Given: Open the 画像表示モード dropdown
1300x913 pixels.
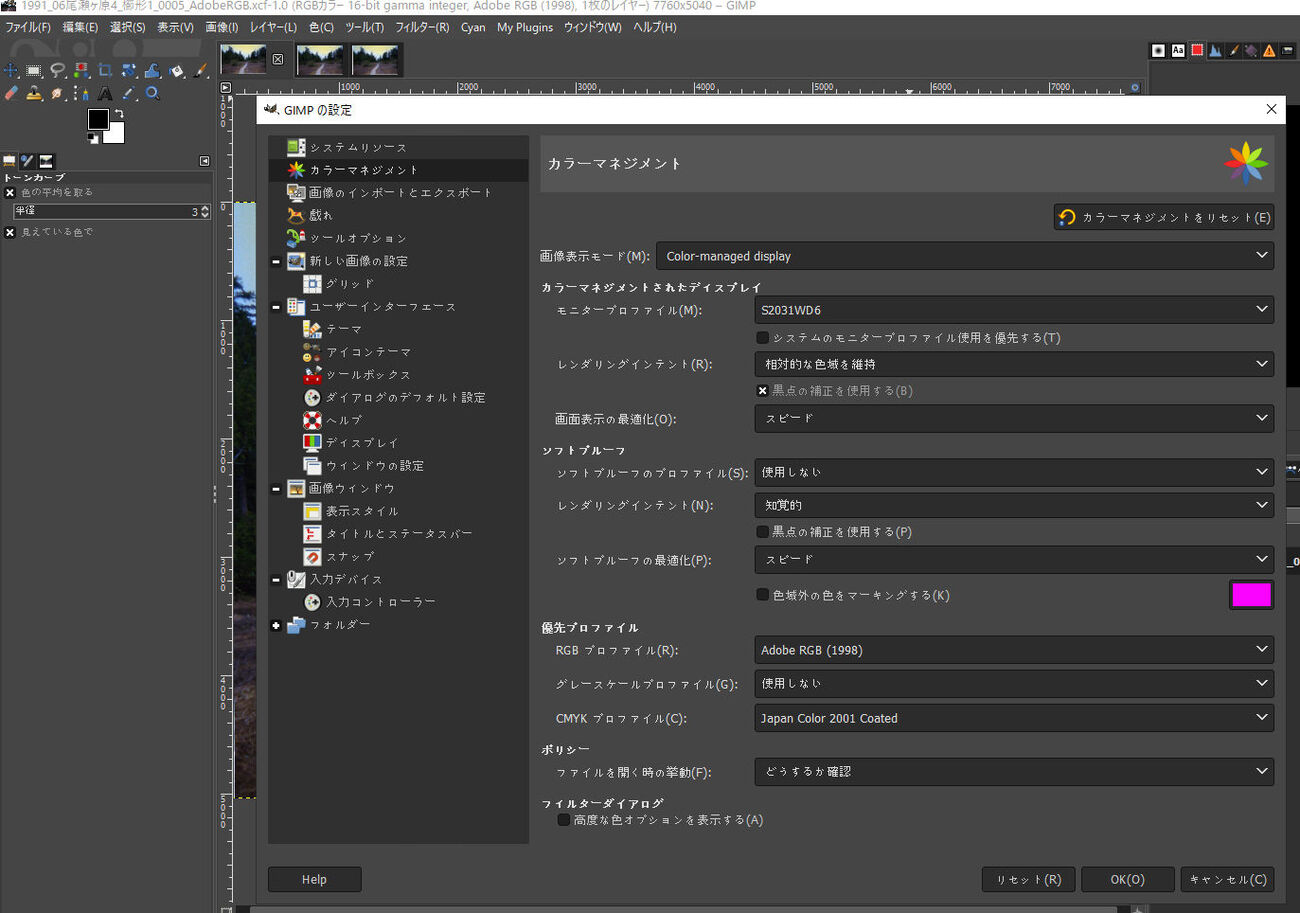Looking at the screenshot, I should click(964, 256).
